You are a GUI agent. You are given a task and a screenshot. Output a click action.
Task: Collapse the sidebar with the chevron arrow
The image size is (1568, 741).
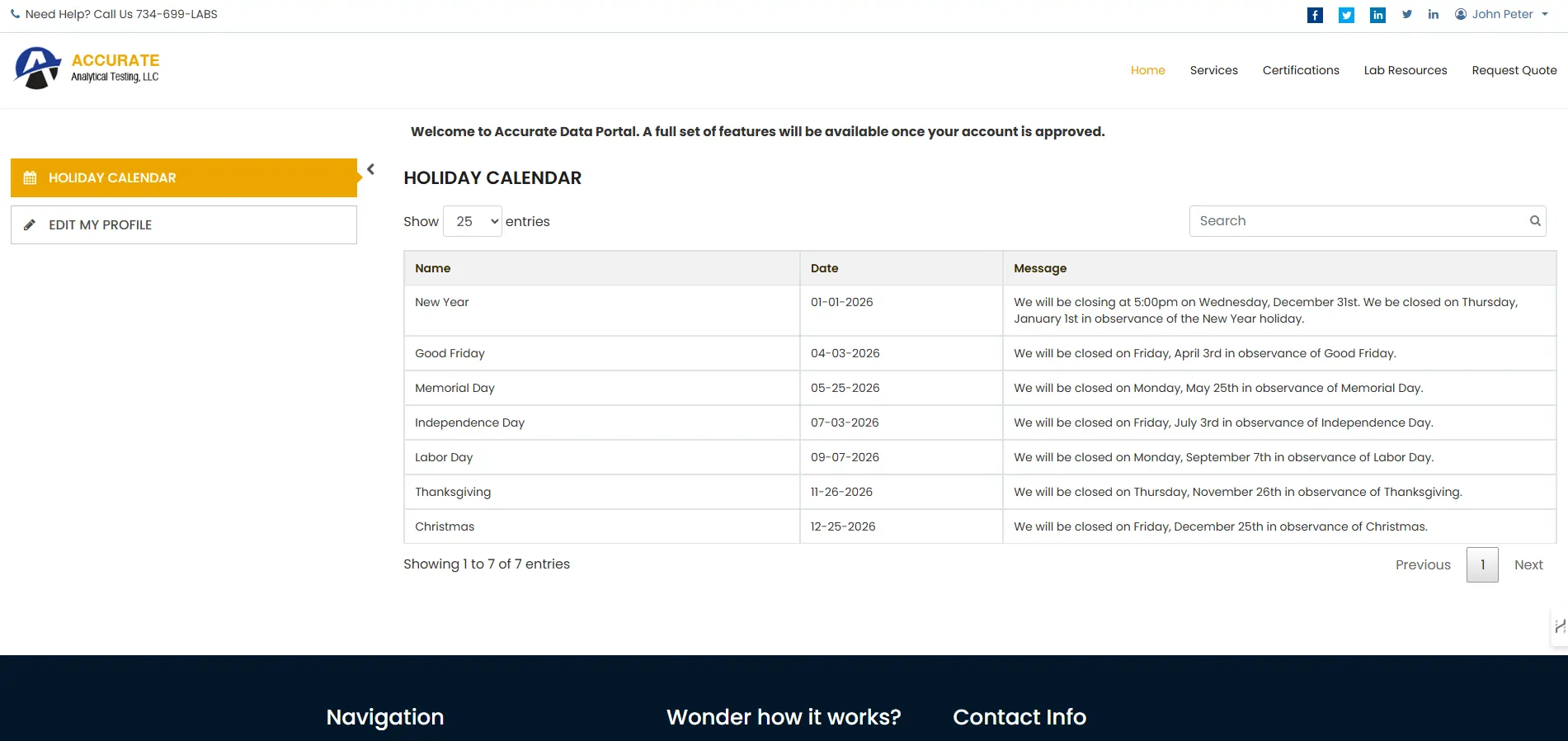click(x=370, y=169)
